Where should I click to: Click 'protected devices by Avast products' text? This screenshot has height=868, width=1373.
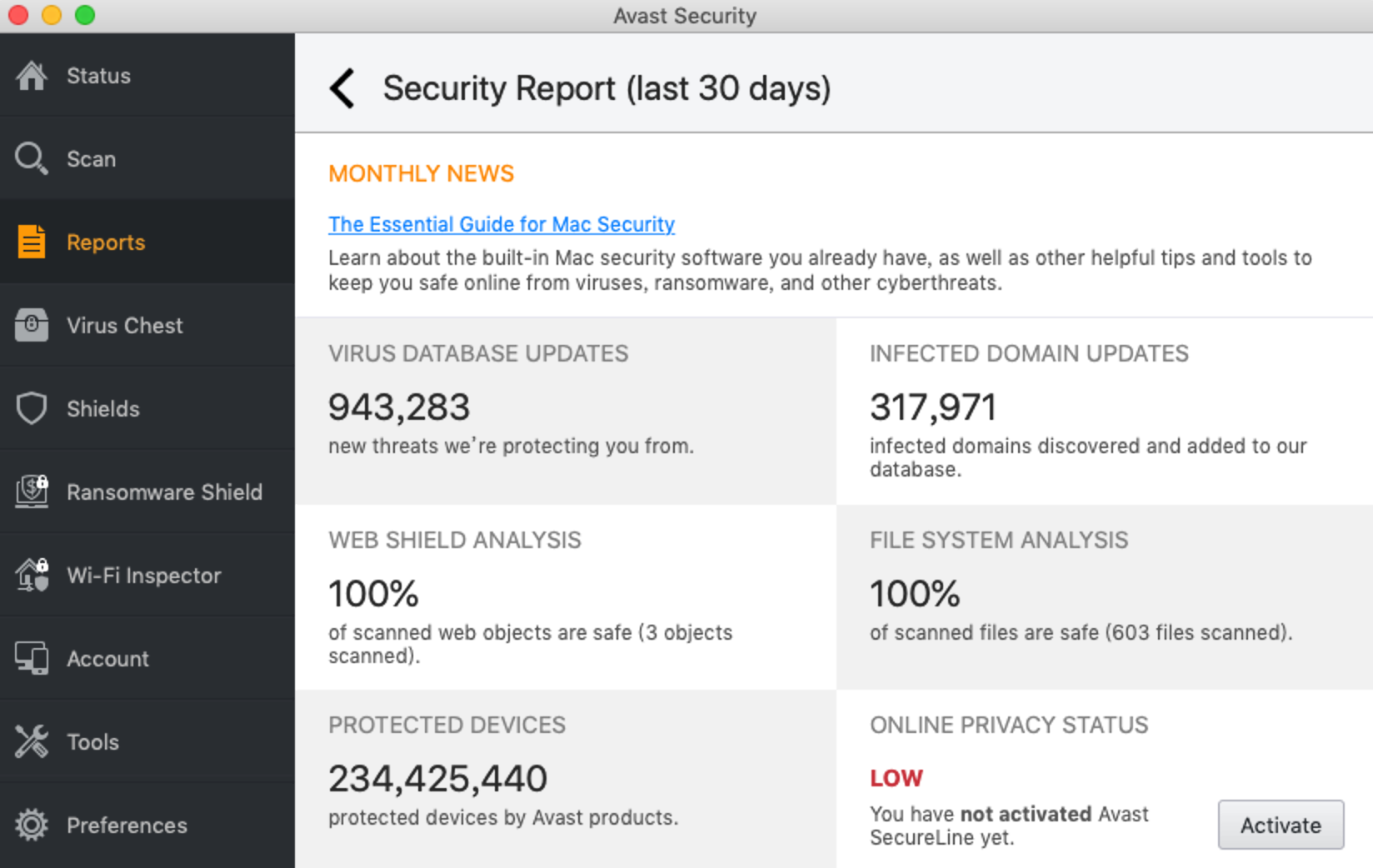point(503,818)
